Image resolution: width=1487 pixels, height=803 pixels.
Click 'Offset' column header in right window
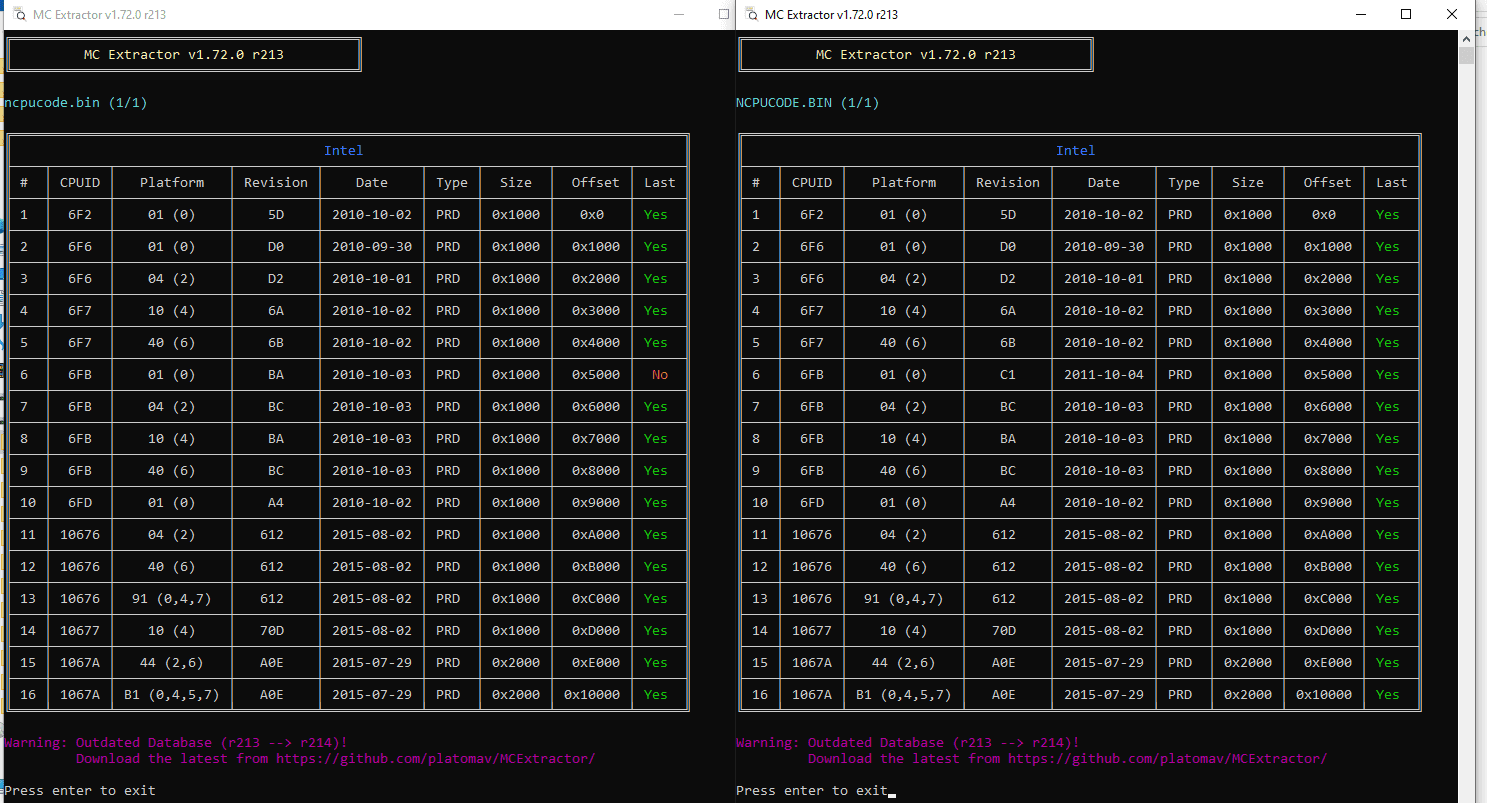pyautogui.click(x=1328, y=183)
